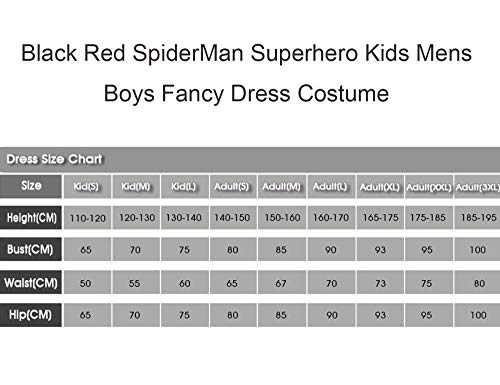Select the Size row label cell
The image size is (500, 385).
click(x=31, y=186)
